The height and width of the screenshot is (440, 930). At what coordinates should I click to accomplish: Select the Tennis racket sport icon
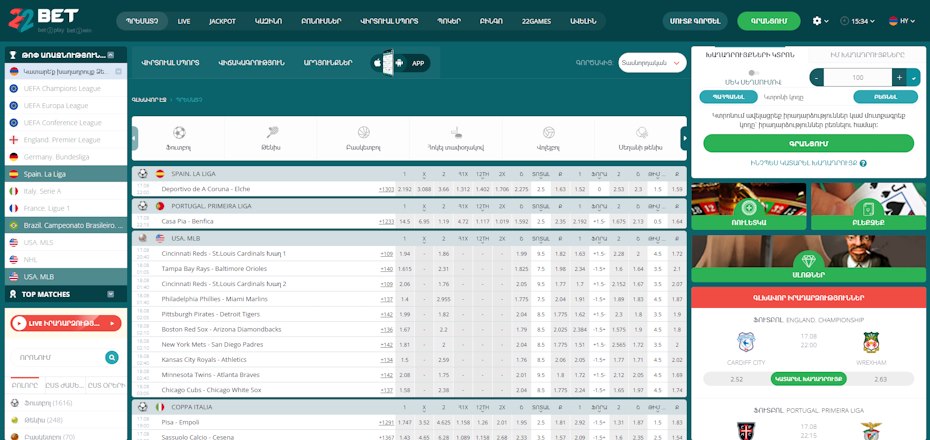[x=271, y=132]
